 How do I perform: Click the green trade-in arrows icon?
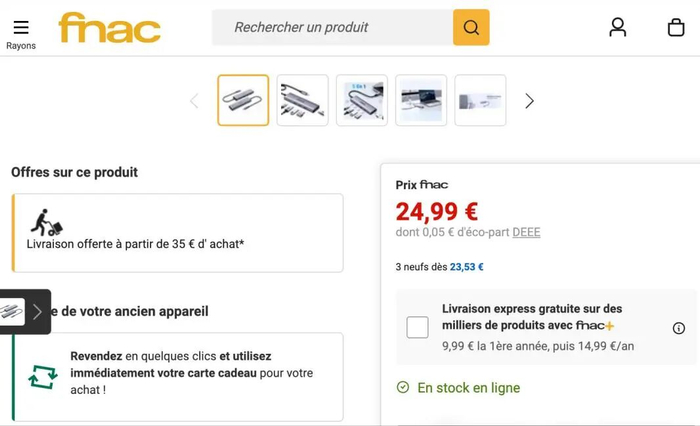tap(43, 376)
